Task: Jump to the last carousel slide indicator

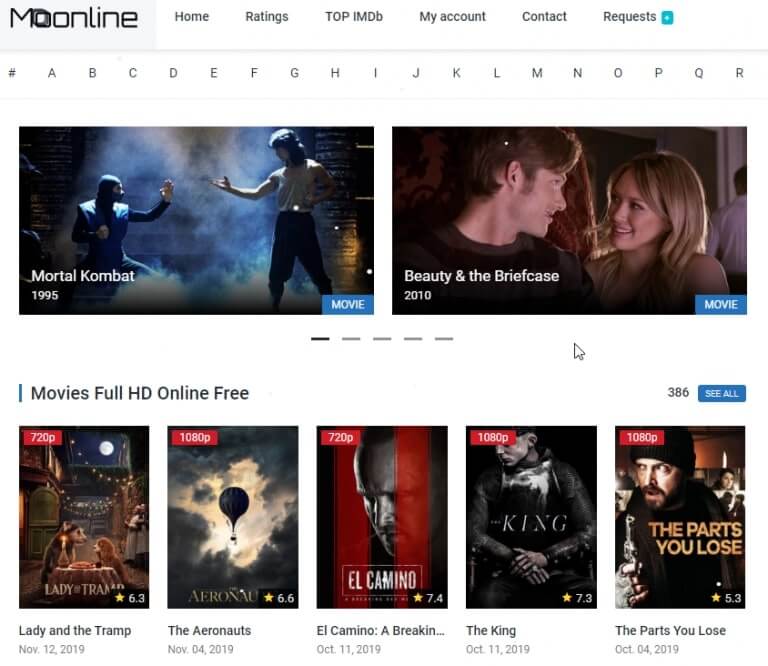Action: click(444, 339)
